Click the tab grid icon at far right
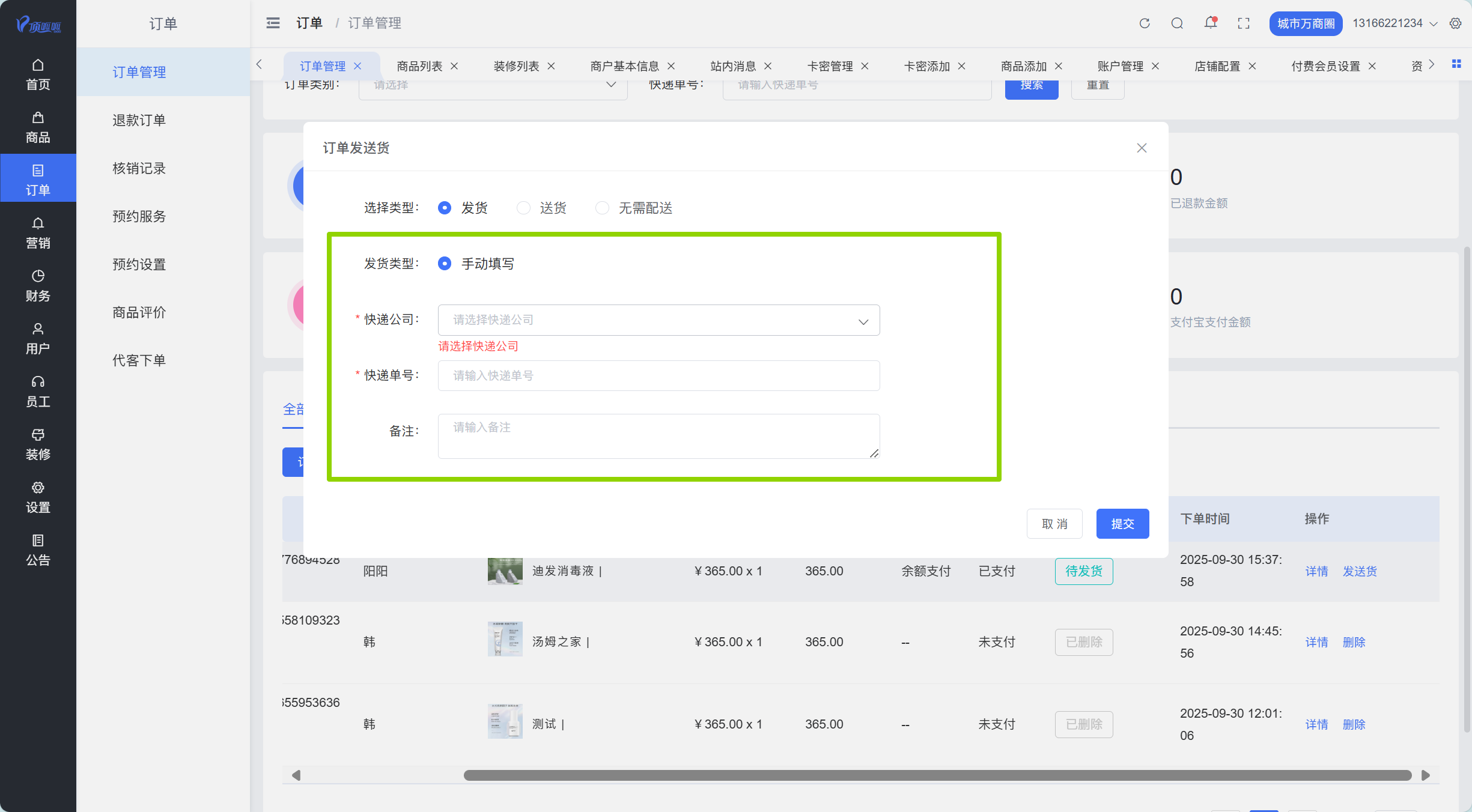 [x=1456, y=64]
